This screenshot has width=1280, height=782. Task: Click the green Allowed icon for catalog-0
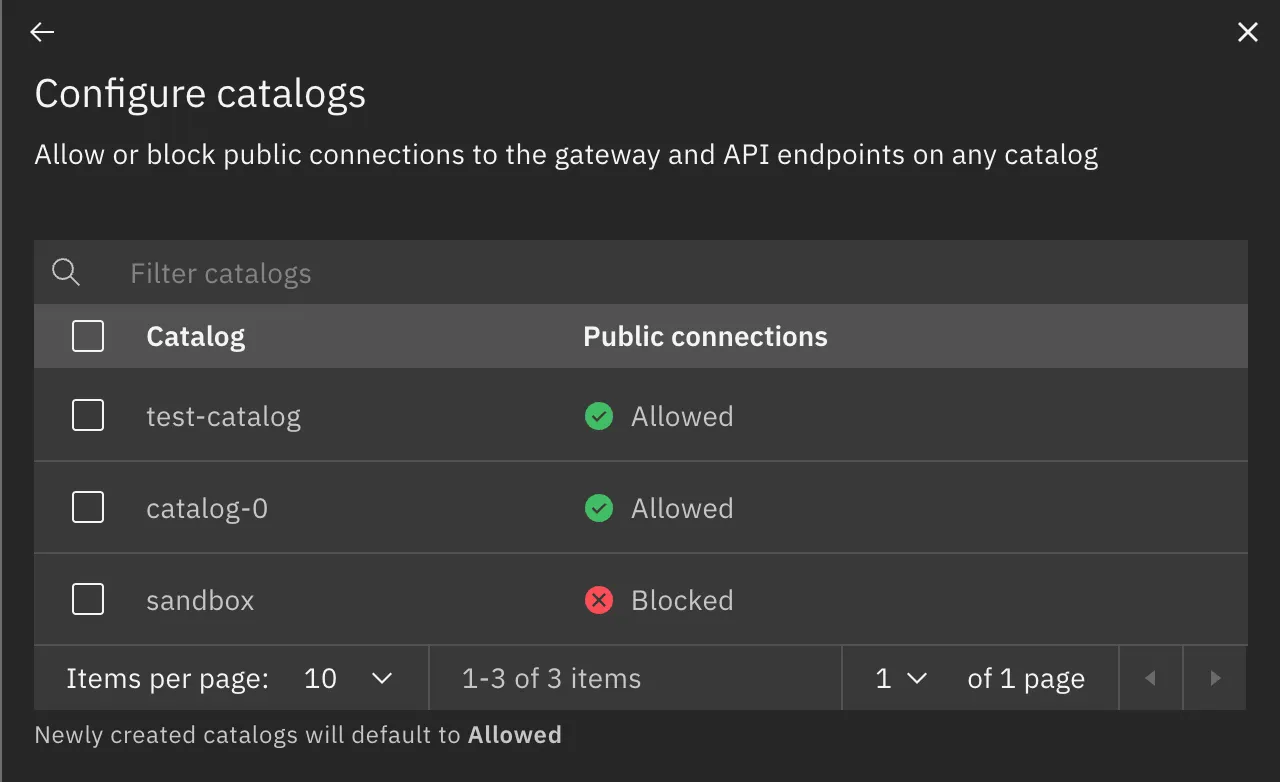coord(599,508)
